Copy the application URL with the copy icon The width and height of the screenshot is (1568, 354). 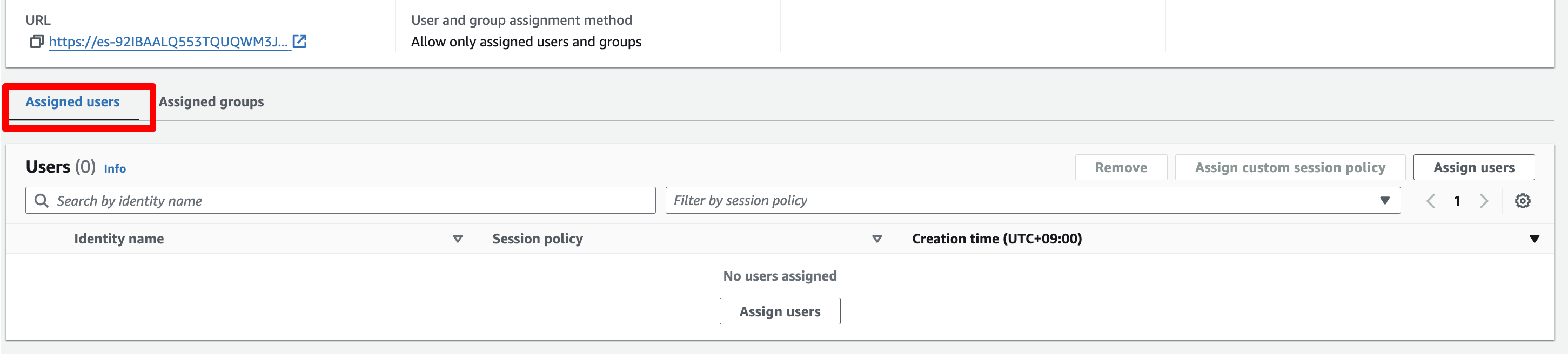(x=37, y=42)
